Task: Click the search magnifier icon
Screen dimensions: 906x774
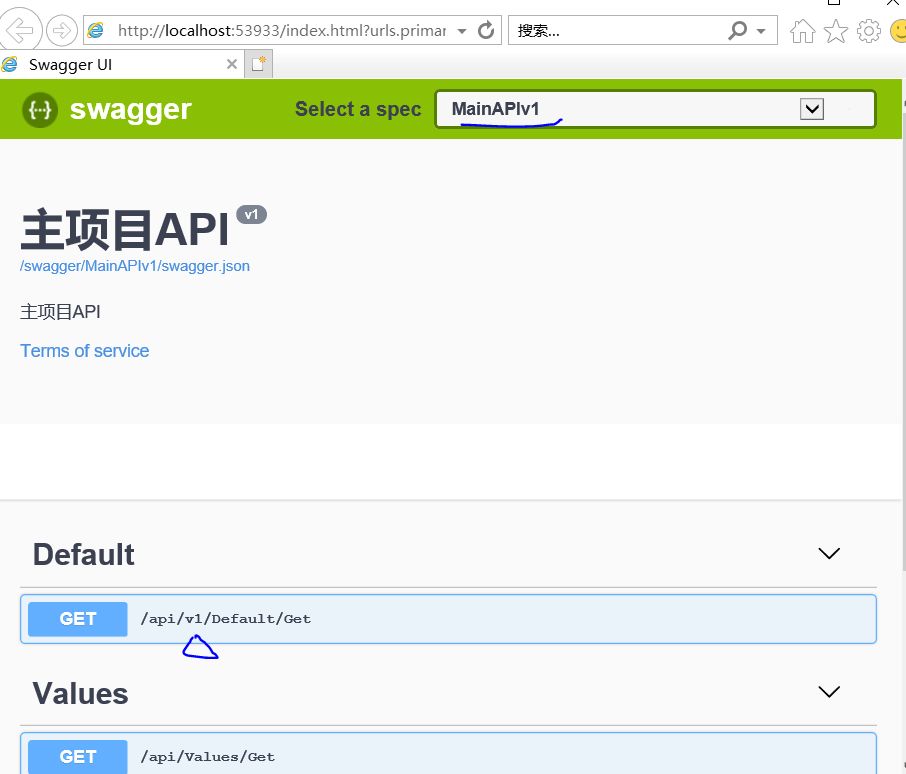Action: 738,30
